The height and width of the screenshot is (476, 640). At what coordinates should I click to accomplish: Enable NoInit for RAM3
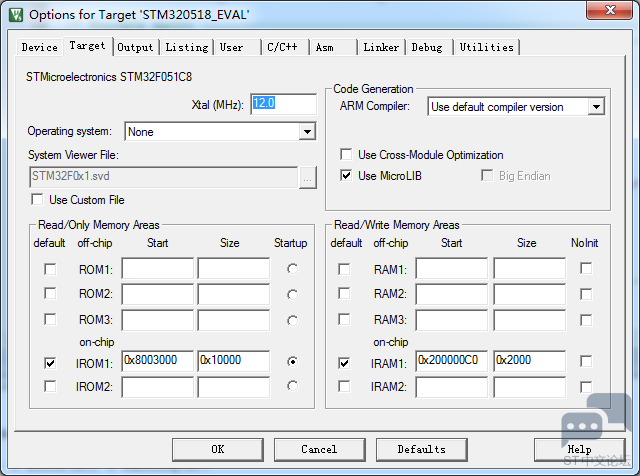[586, 320]
